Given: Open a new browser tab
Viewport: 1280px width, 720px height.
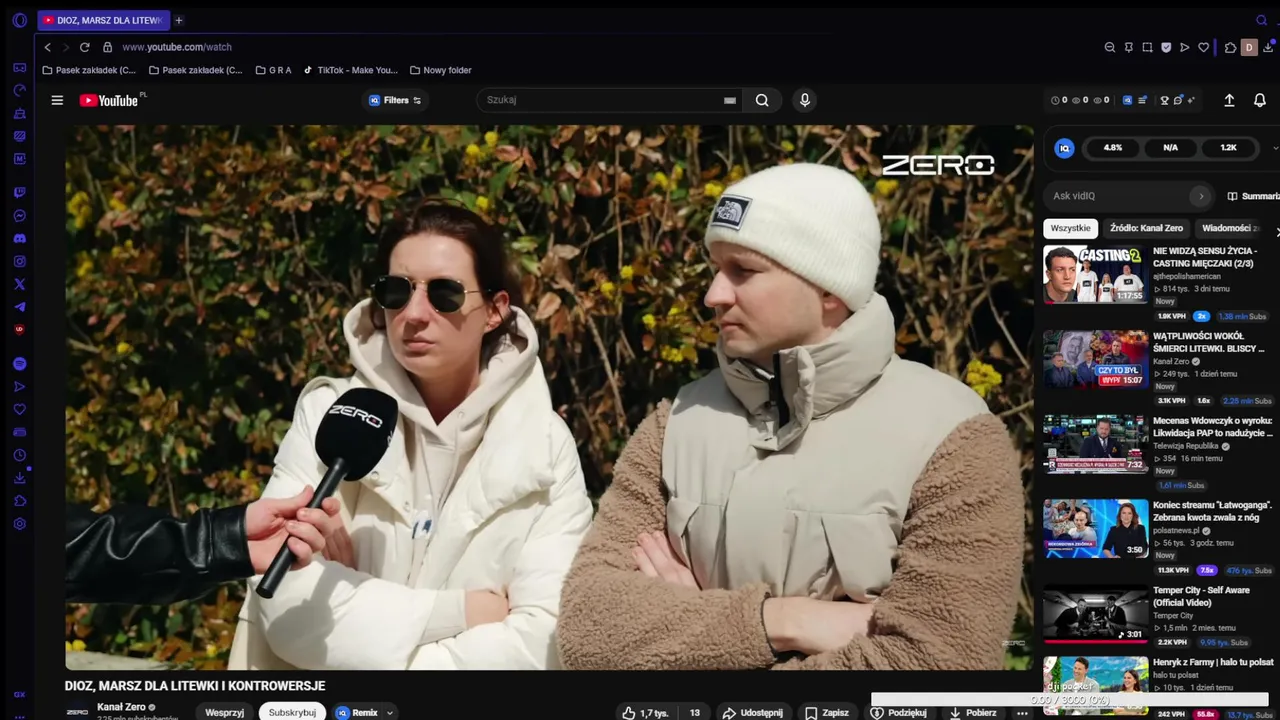Looking at the screenshot, I should [179, 20].
